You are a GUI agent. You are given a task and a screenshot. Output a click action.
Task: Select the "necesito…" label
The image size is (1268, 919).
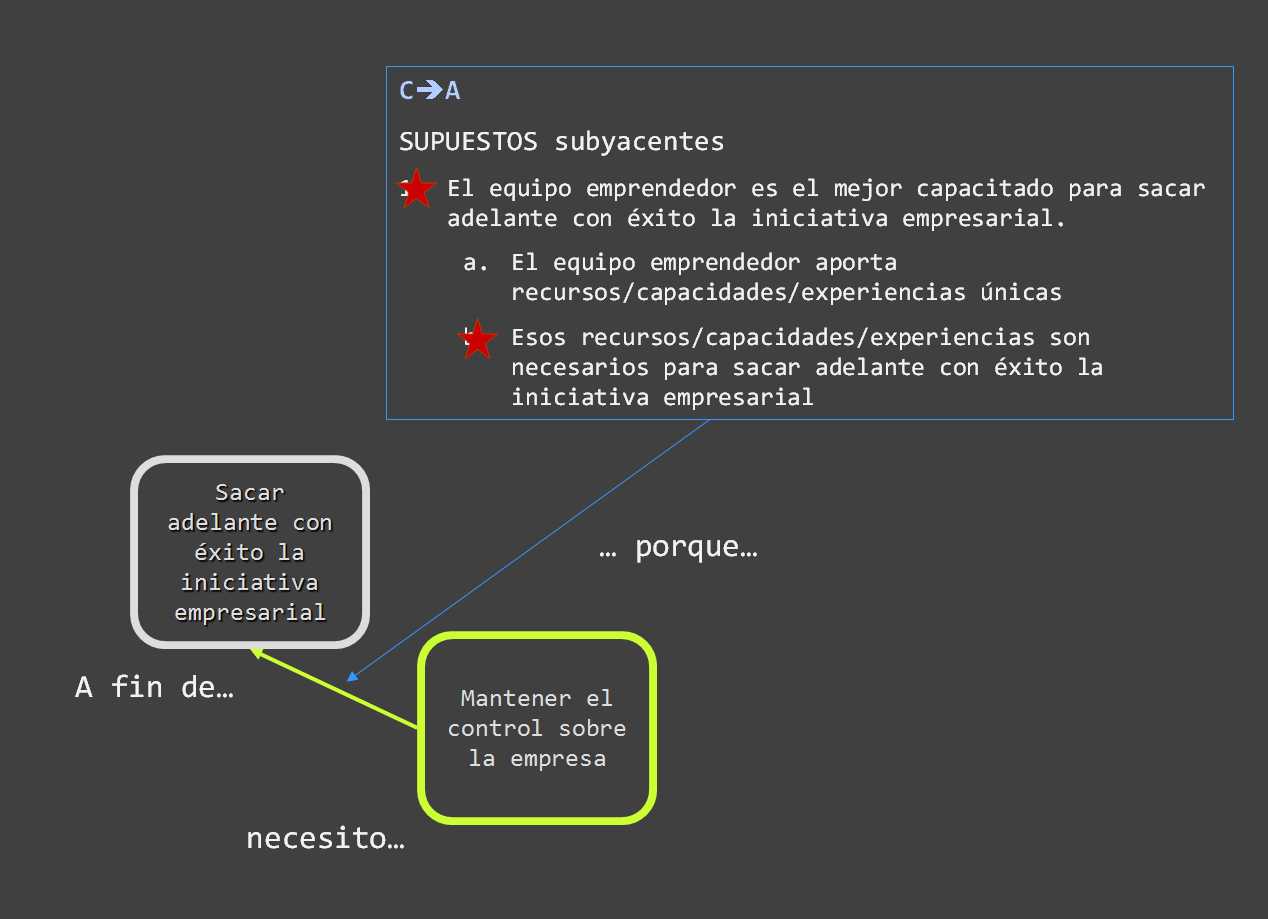325,838
